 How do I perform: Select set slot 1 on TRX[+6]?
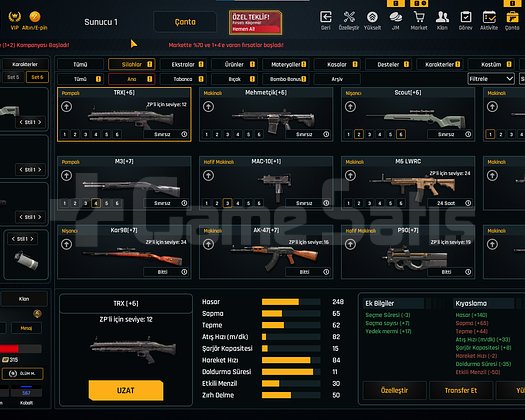click(x=65, y=135)
